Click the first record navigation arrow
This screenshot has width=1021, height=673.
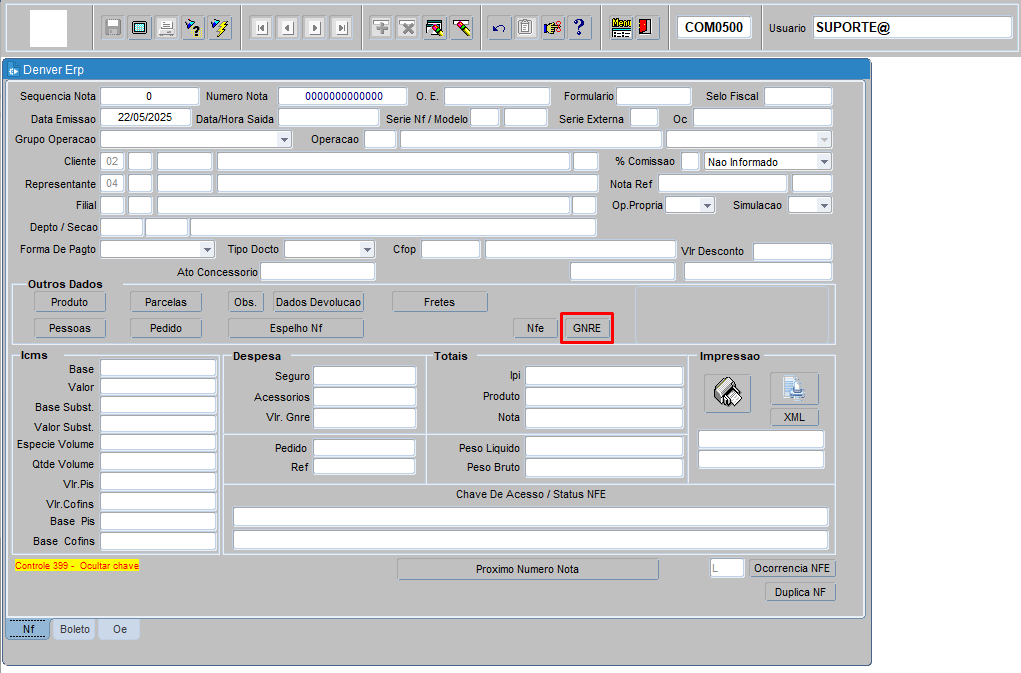261,28
